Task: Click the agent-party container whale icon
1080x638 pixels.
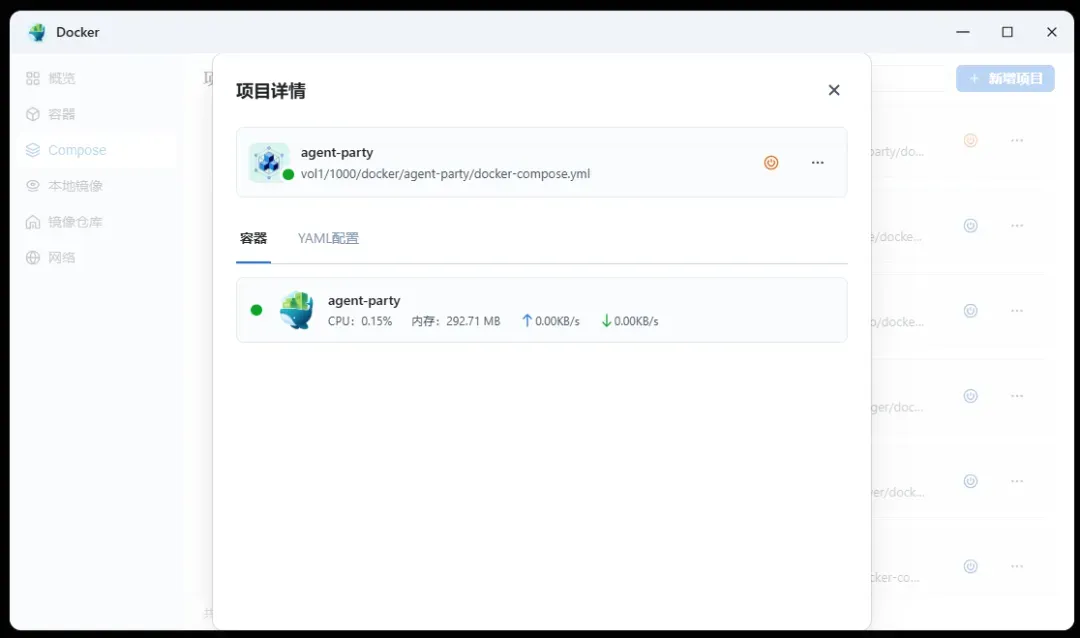Action: [x=297, y=310]
